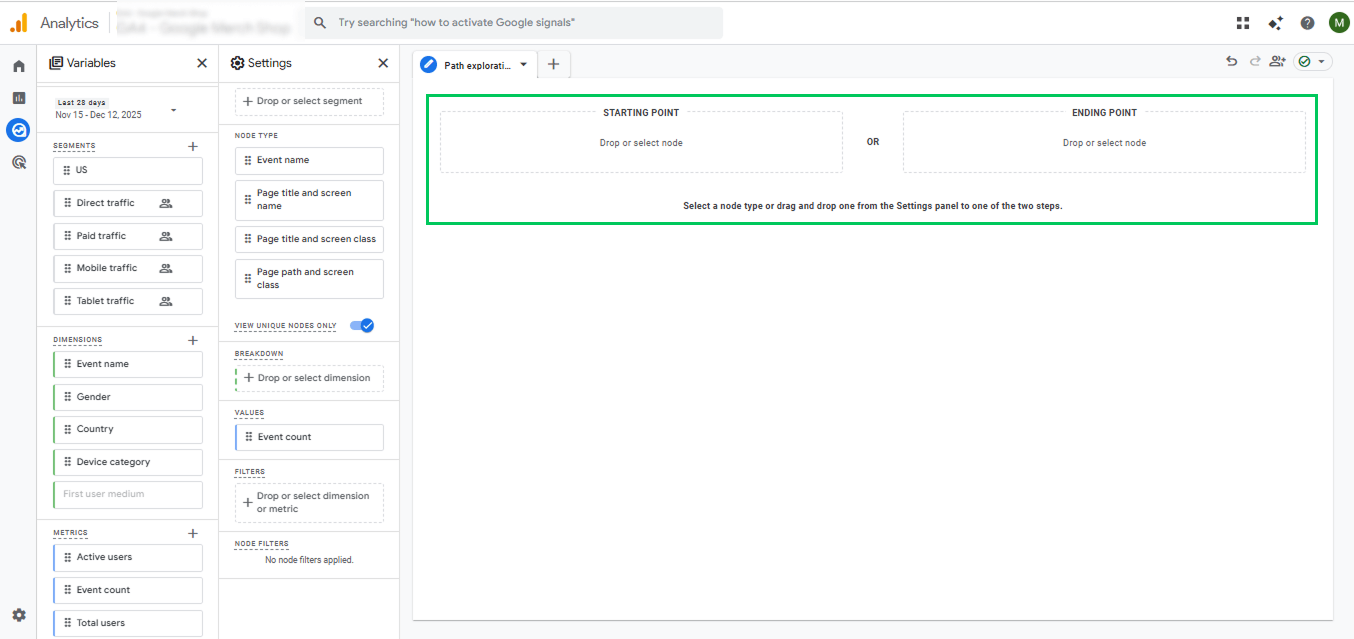This screenshot has width=1354, height=639.
Task: Open the data quality status dropdown
Action: (x=1313, y=62)
